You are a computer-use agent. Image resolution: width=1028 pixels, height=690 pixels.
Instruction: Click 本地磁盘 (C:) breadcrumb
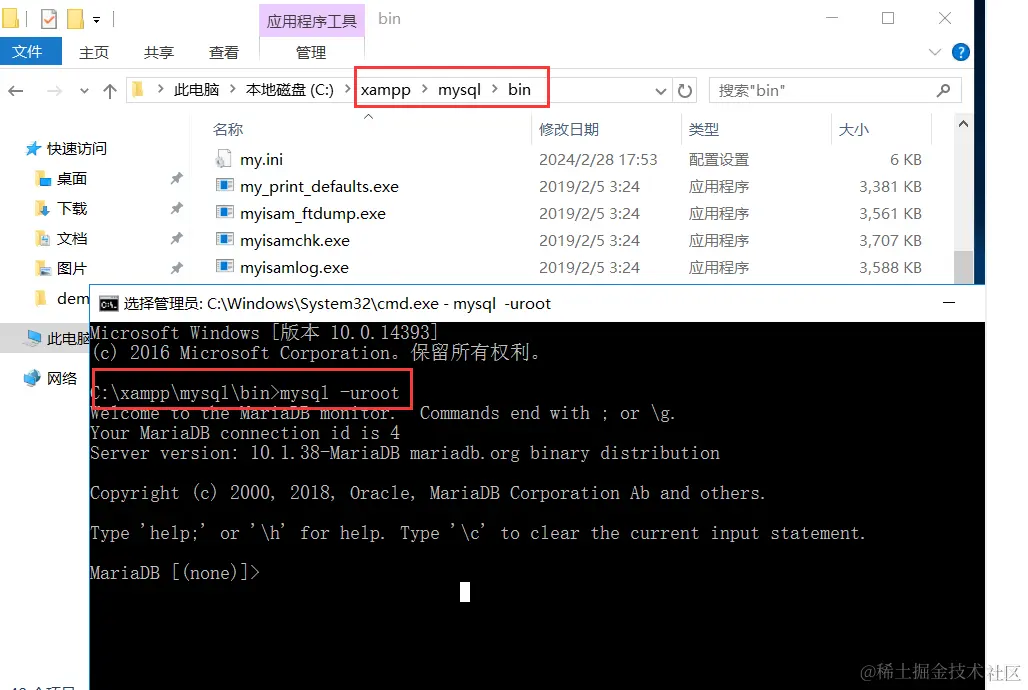pos(290,90)
